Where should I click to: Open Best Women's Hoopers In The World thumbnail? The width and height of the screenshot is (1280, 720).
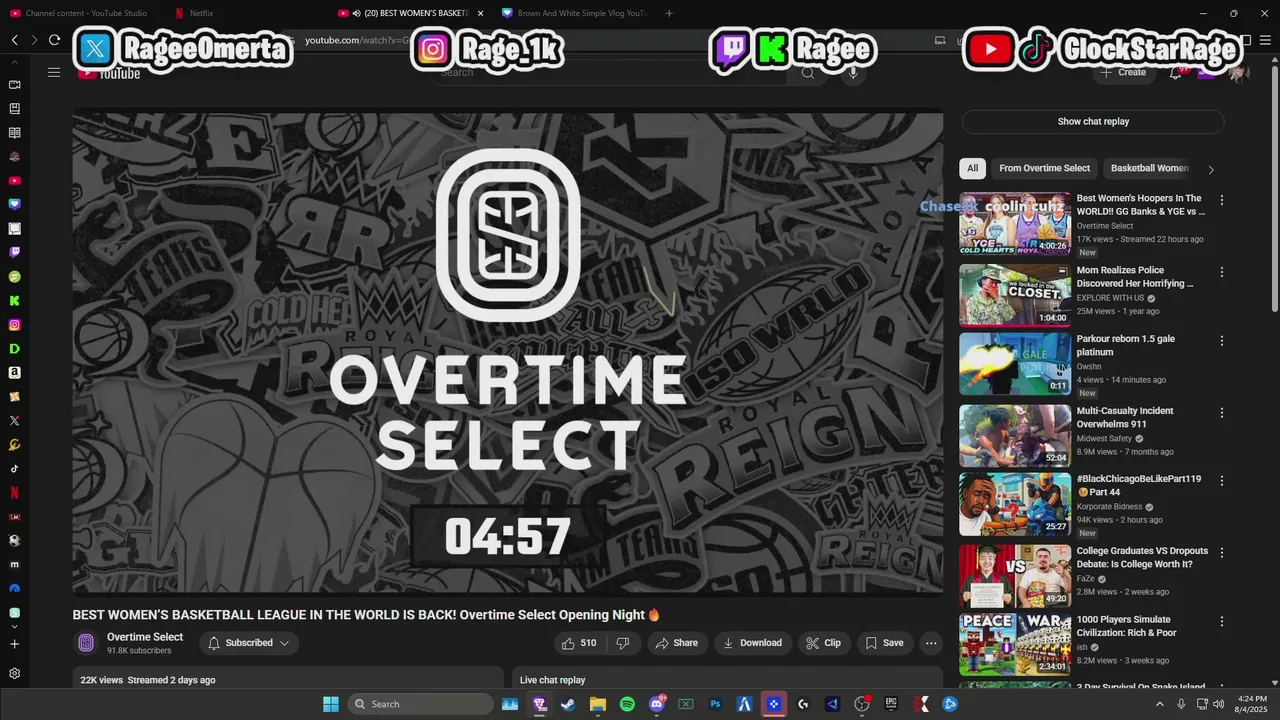pyautogui.click(x=1015, y=224)
